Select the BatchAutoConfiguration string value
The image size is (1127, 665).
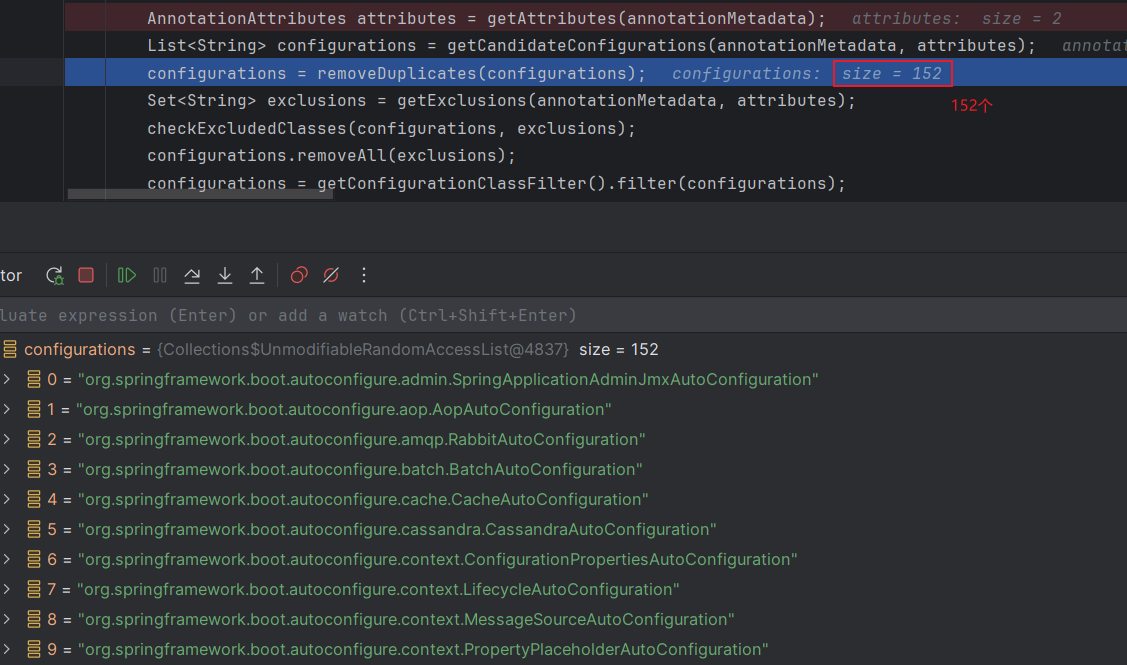(x=360, y=469)
